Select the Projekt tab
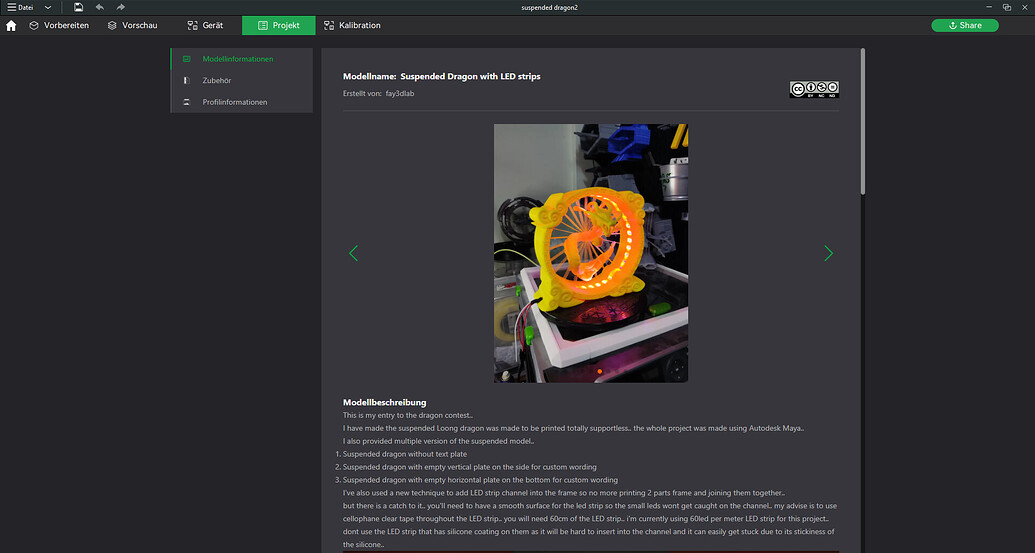The width and height of the screenshot is (1035, 553). pos(279,25)
